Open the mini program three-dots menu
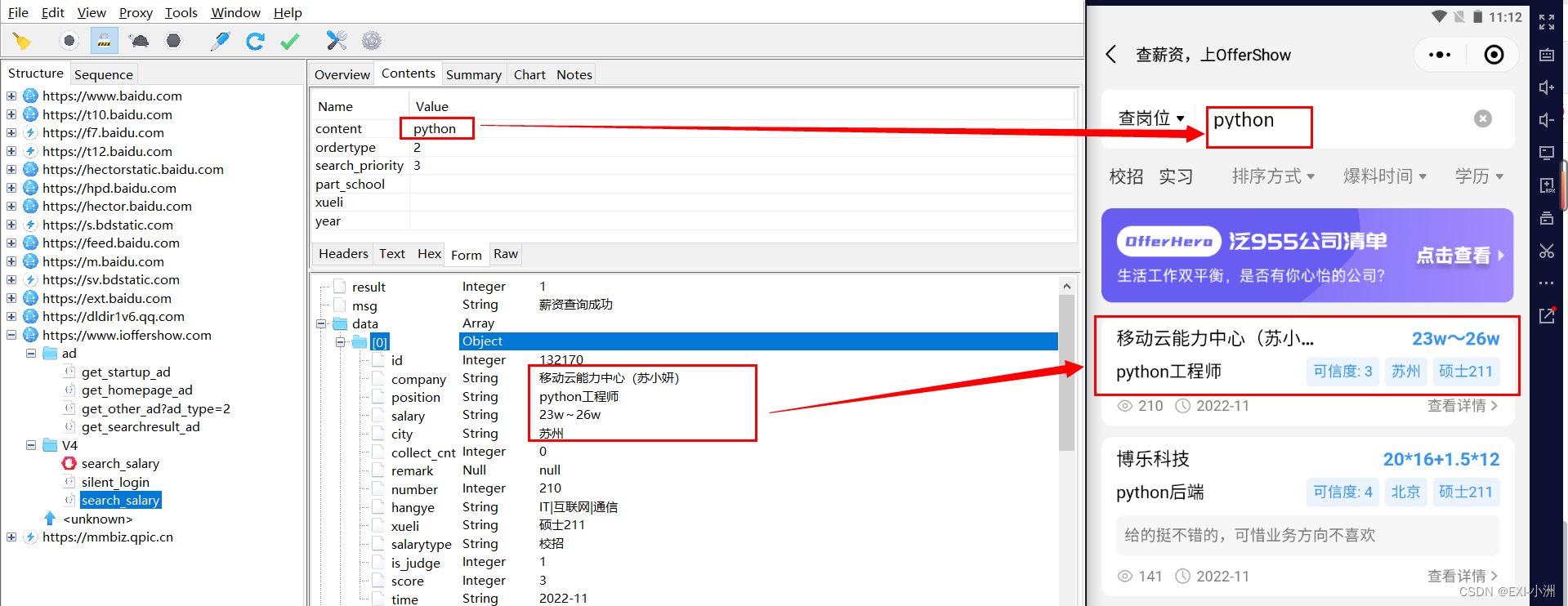This screenshot has height=606, width=1568. (x=1440, y=55)
